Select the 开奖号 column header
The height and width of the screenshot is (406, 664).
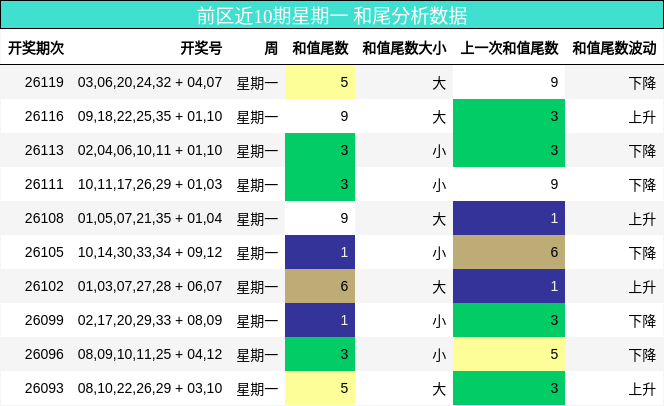pos(201,48)
